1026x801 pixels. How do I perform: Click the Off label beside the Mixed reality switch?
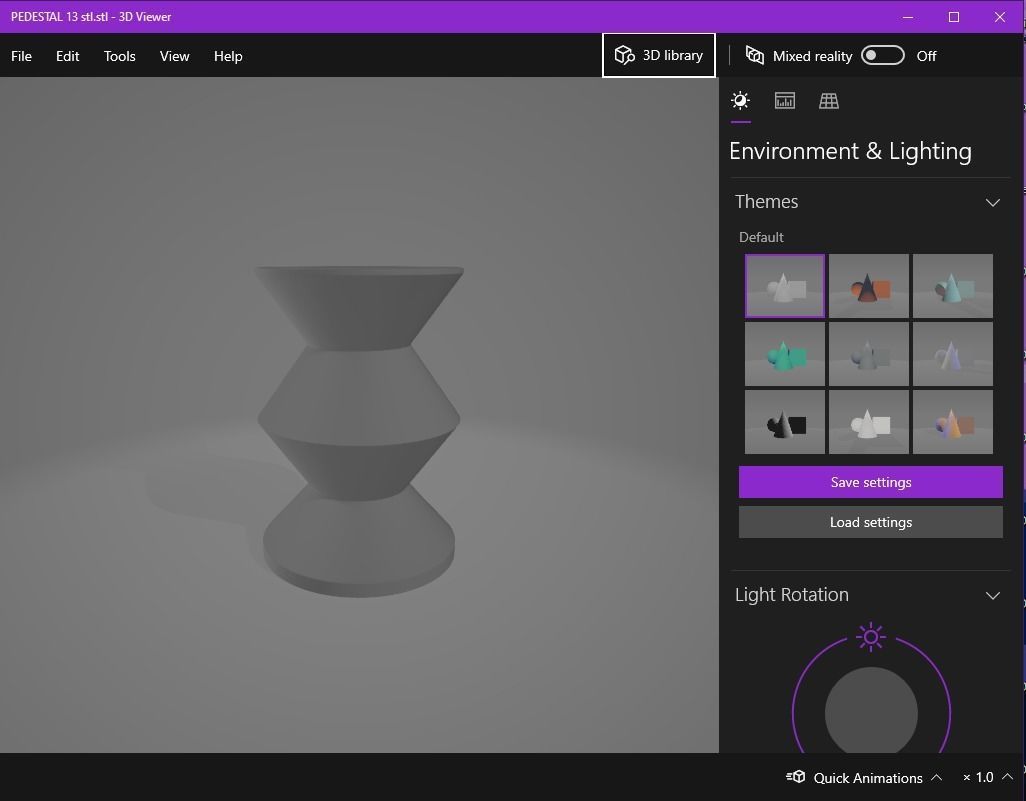[x=926, y=56]
